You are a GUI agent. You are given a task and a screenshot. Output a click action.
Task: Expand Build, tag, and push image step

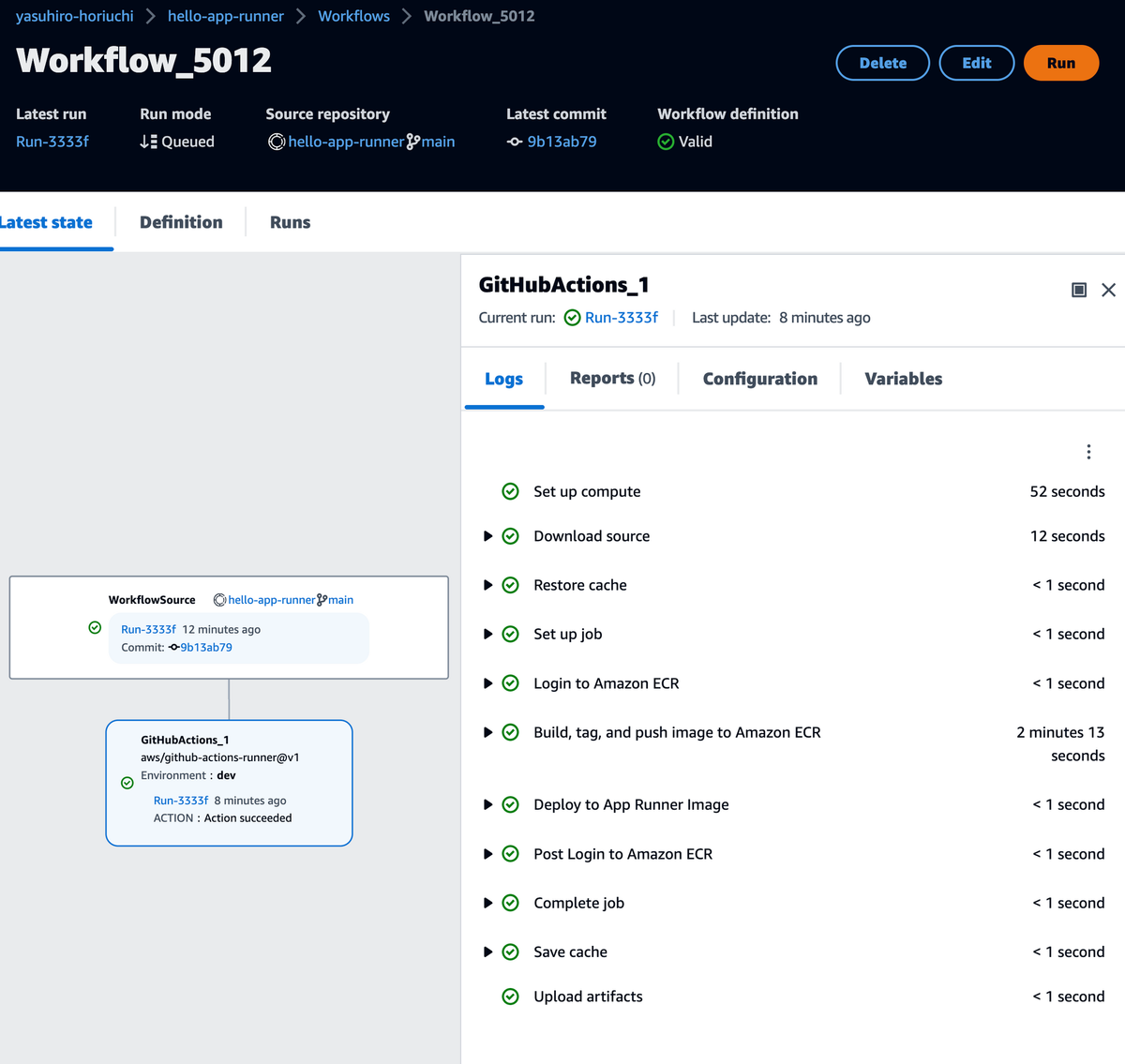(x=487, y=732)
